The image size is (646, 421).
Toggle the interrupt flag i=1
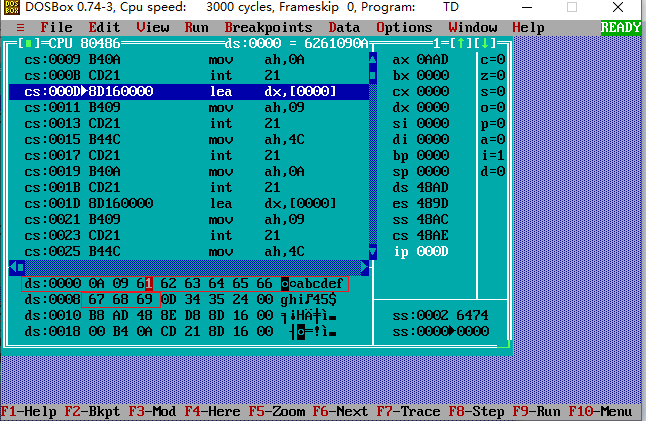493,156
